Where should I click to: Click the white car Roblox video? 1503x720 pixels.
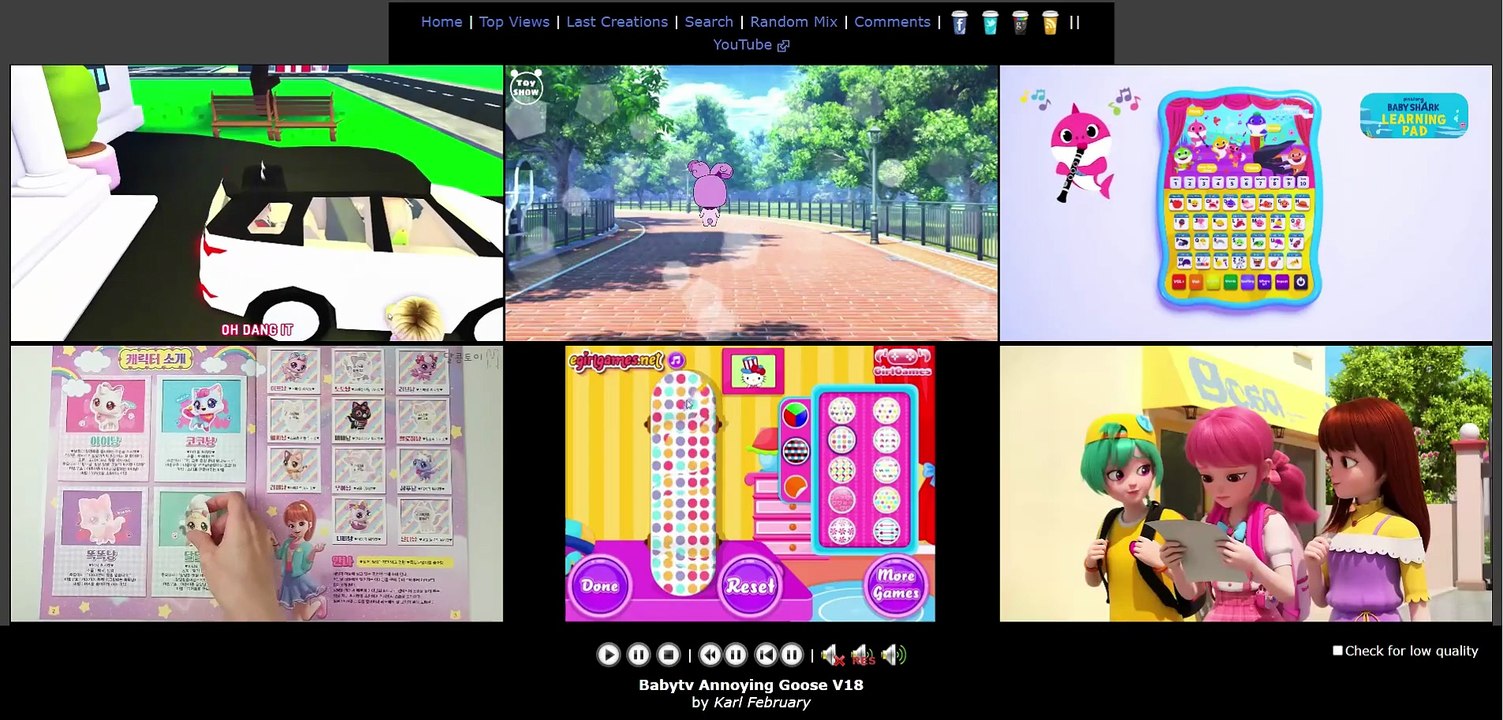[257, 204]
